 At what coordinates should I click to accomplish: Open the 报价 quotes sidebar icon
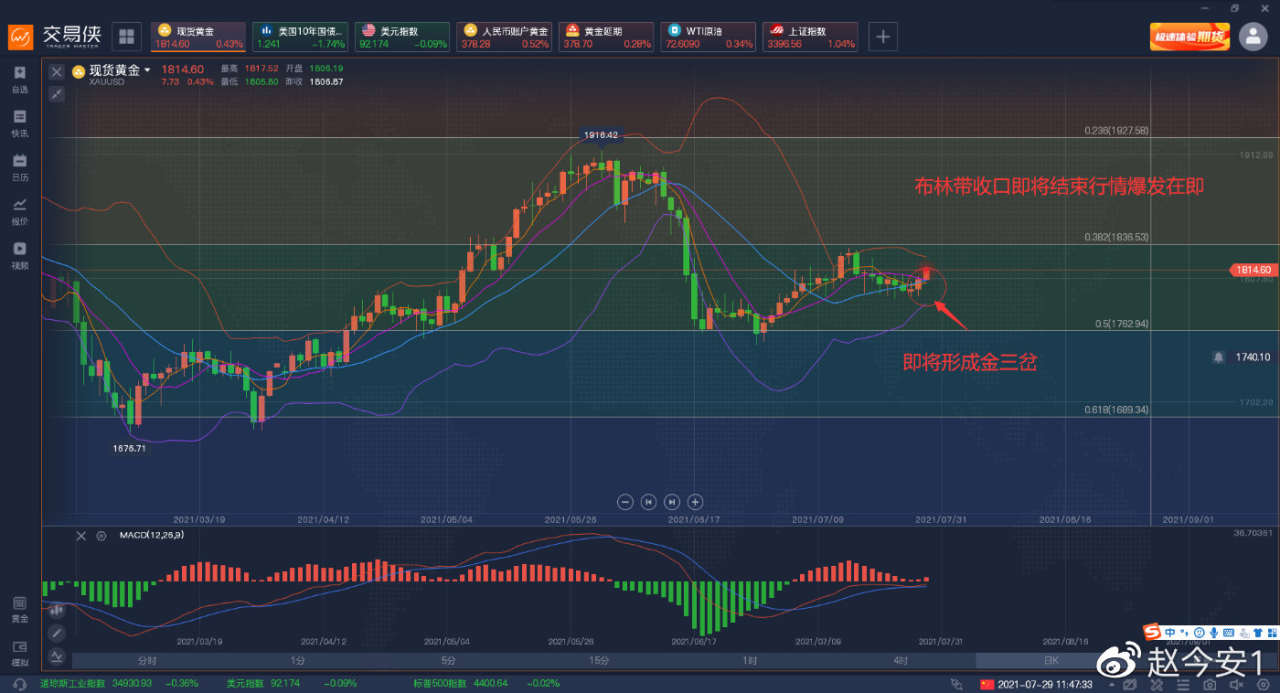(x=20, y=211)
